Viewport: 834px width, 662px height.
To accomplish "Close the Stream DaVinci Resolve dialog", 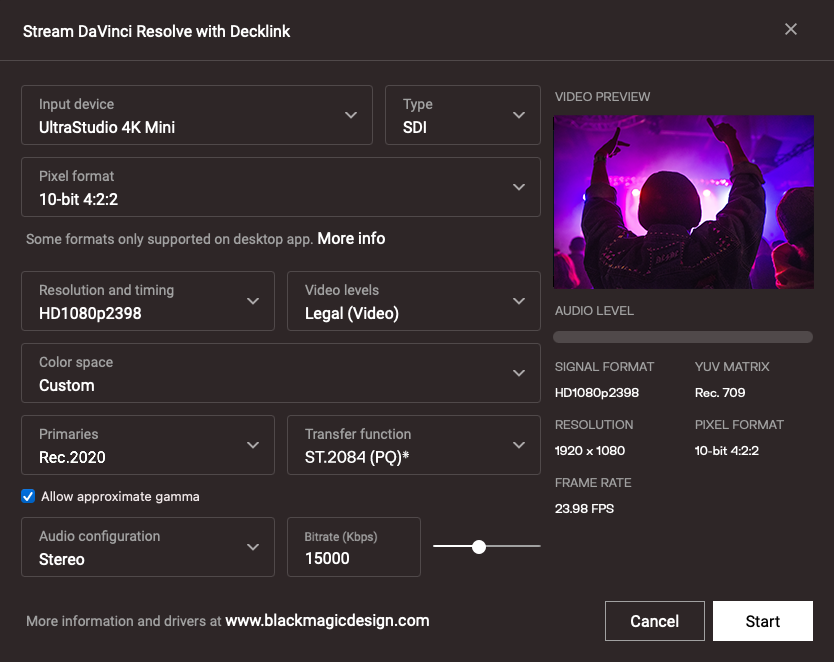I will [x=790, y=29].
